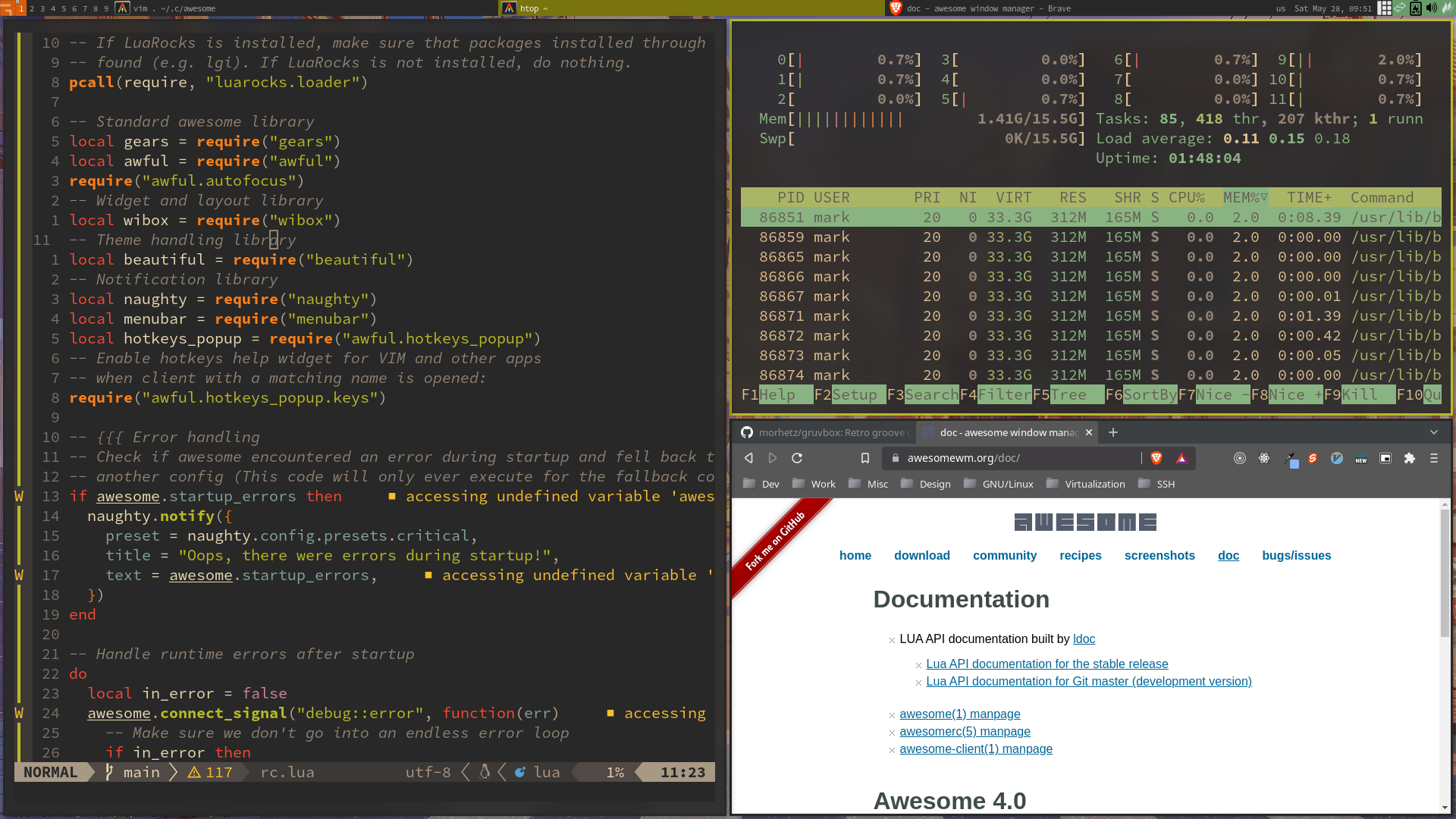Click F4 Filter in htop footer
The height and width of the screenshot is (819, 1456).
[x=995, y=394]
